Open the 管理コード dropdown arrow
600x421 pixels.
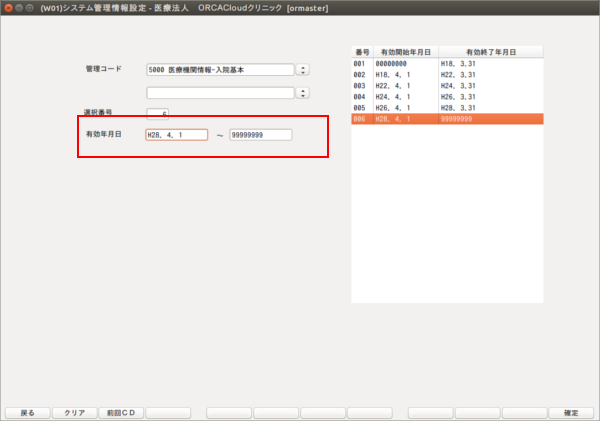(x=303, y=70)
